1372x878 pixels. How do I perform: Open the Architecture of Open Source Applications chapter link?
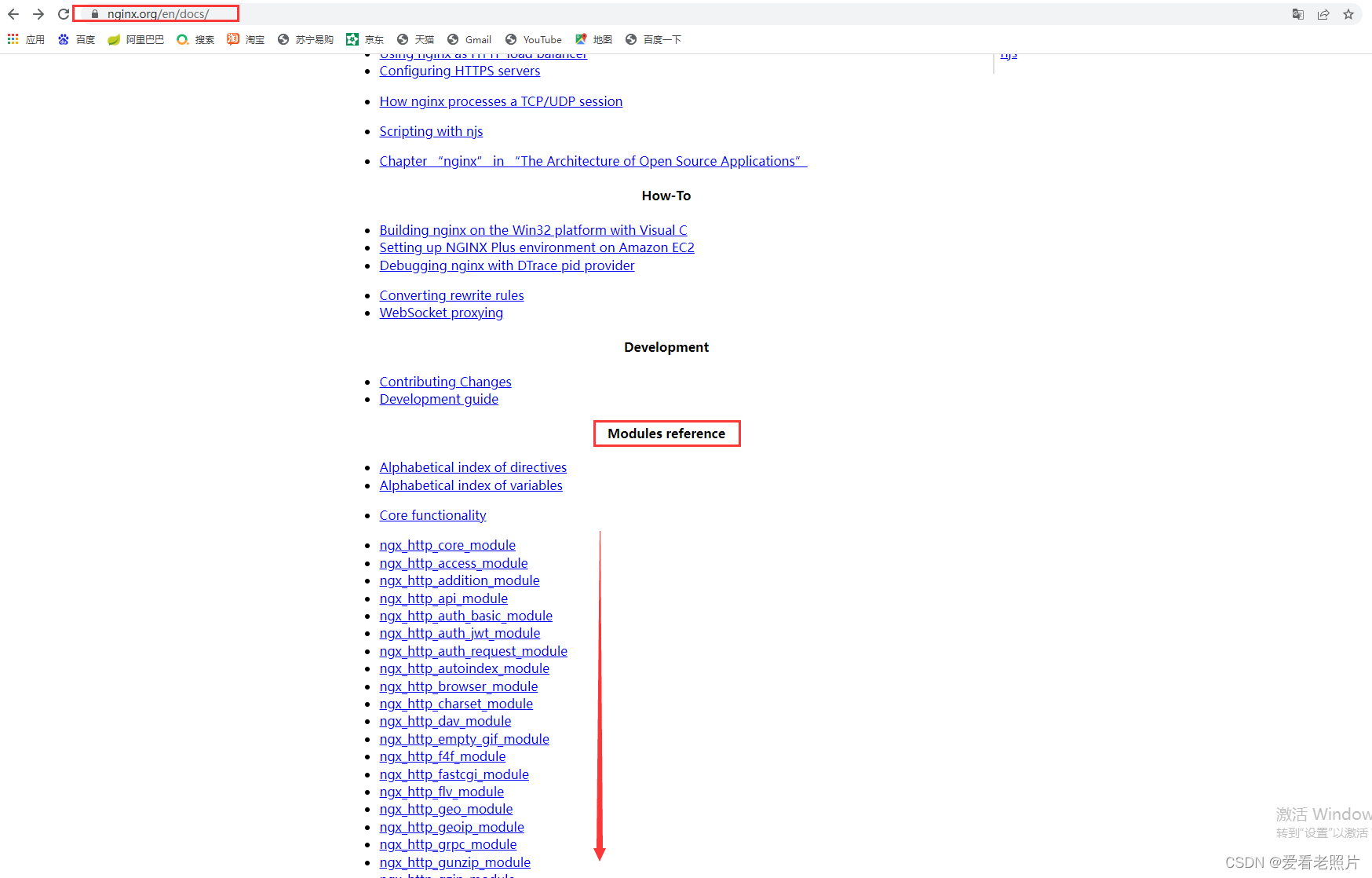pyautogui.click(x=593, y=161)
